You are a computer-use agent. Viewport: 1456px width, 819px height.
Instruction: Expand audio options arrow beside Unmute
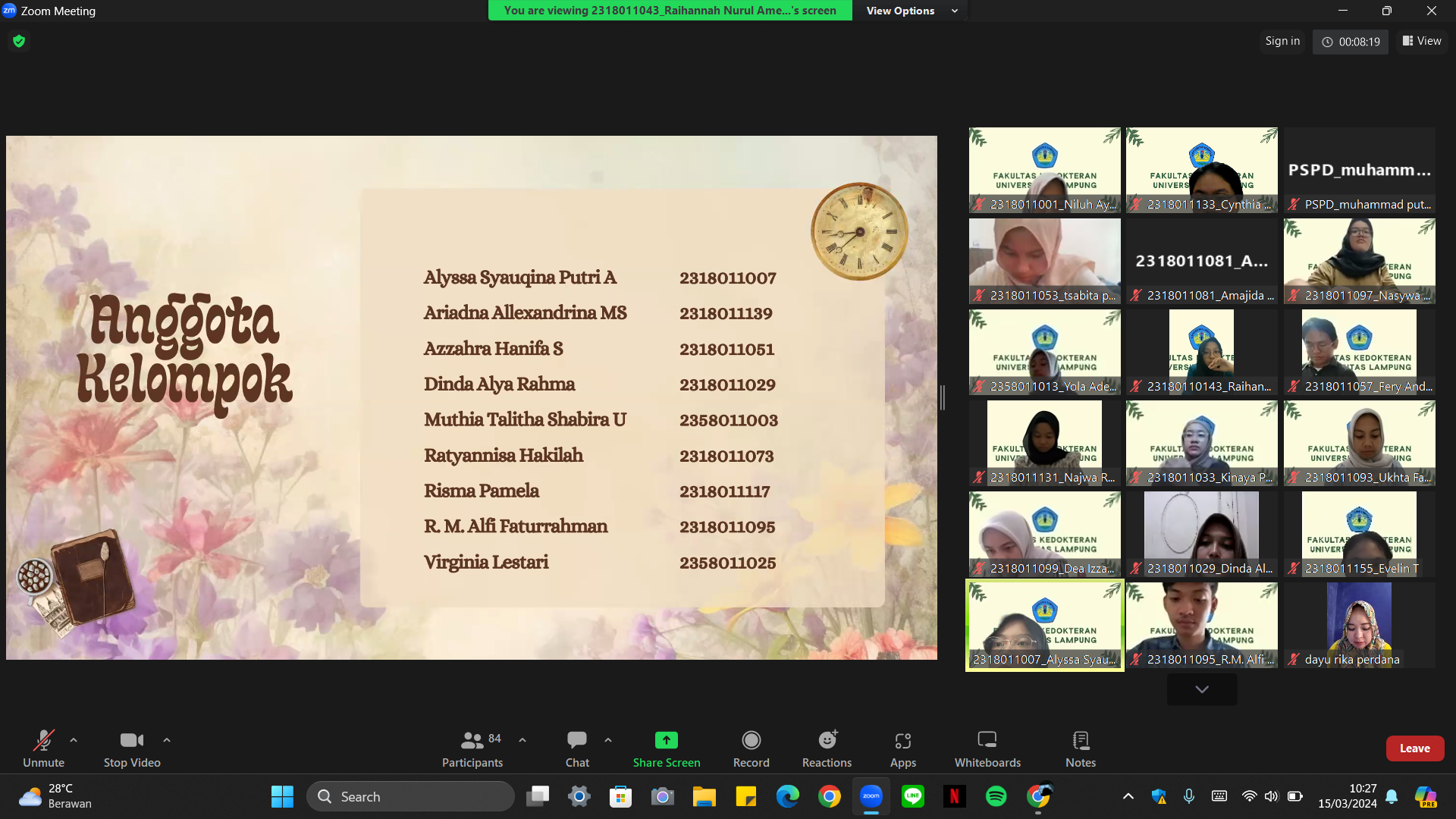(x=74, y=740)
